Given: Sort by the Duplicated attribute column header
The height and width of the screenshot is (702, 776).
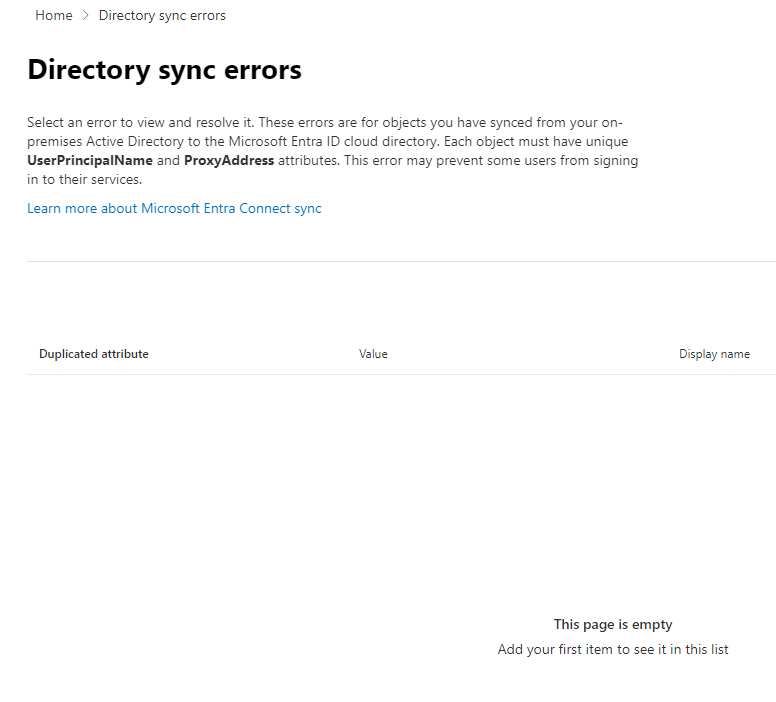Looking at the screenshot, I should (94, 354).
